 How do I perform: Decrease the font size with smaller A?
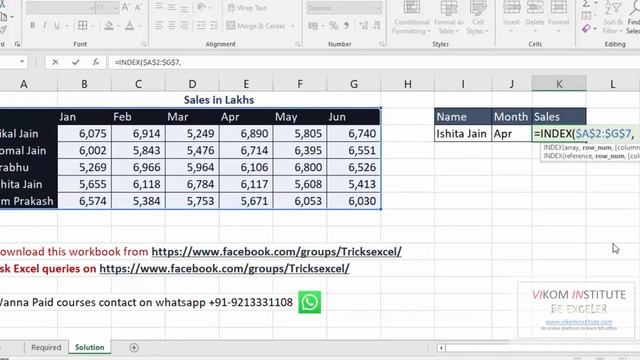tap(138, 7)
